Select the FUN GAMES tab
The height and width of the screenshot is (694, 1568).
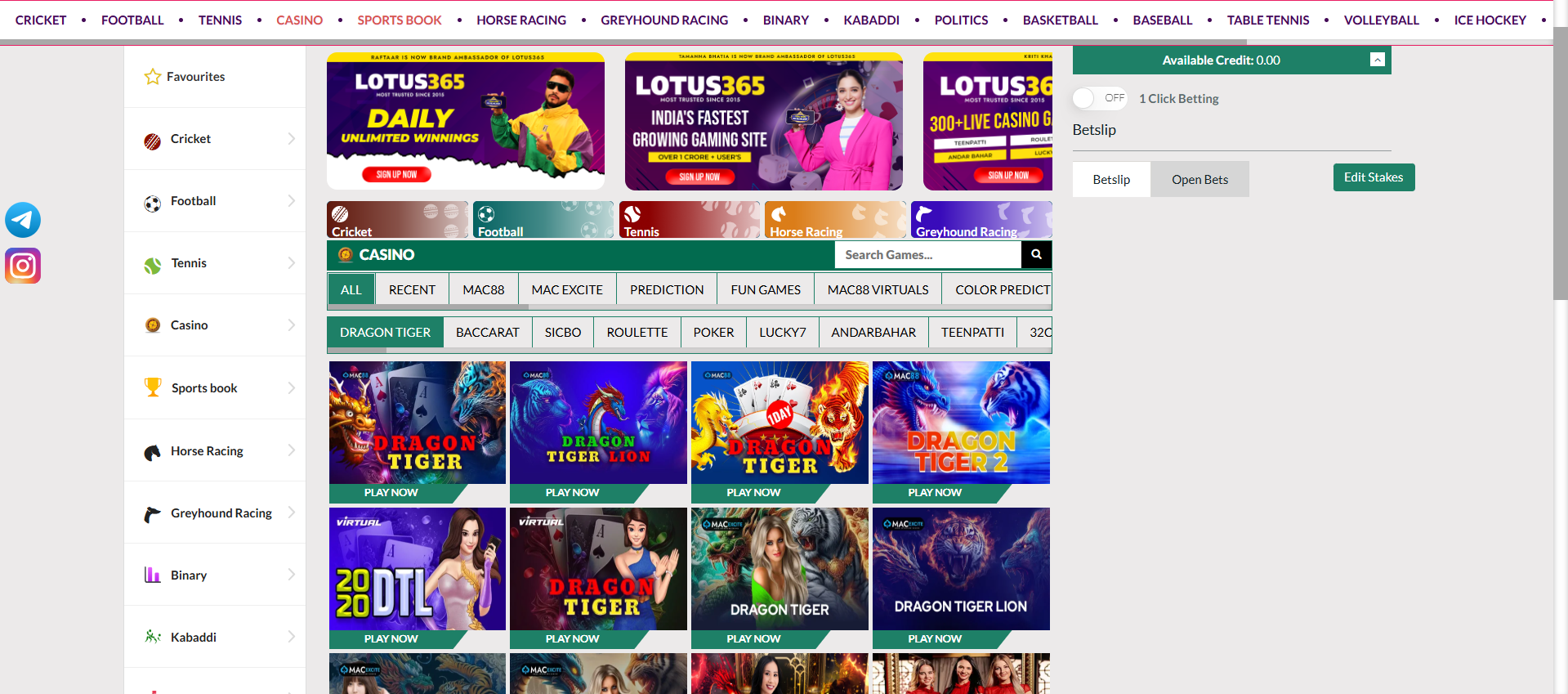pyautogui.click(x=766, y=289)
